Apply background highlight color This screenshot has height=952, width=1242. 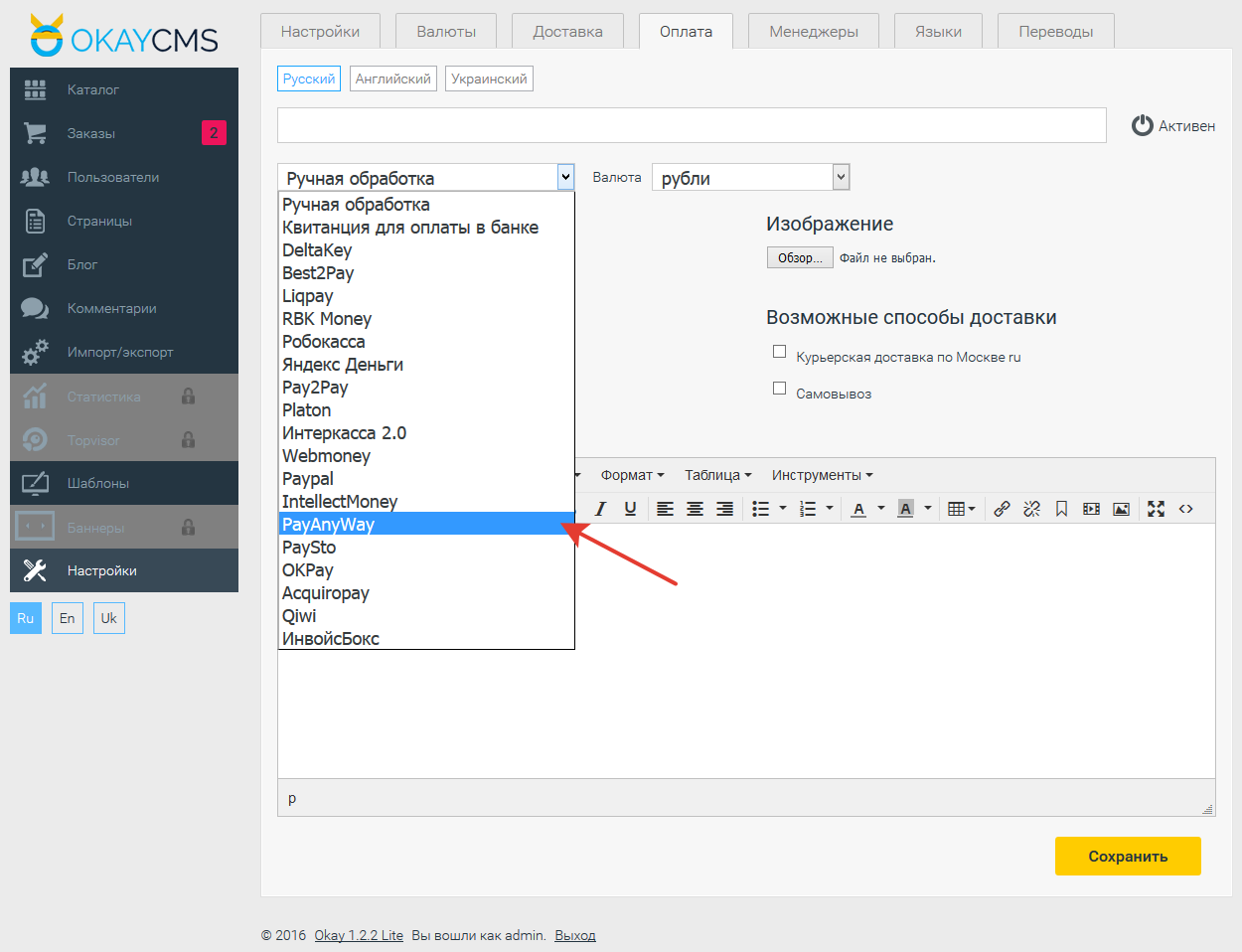click(905, 509)
